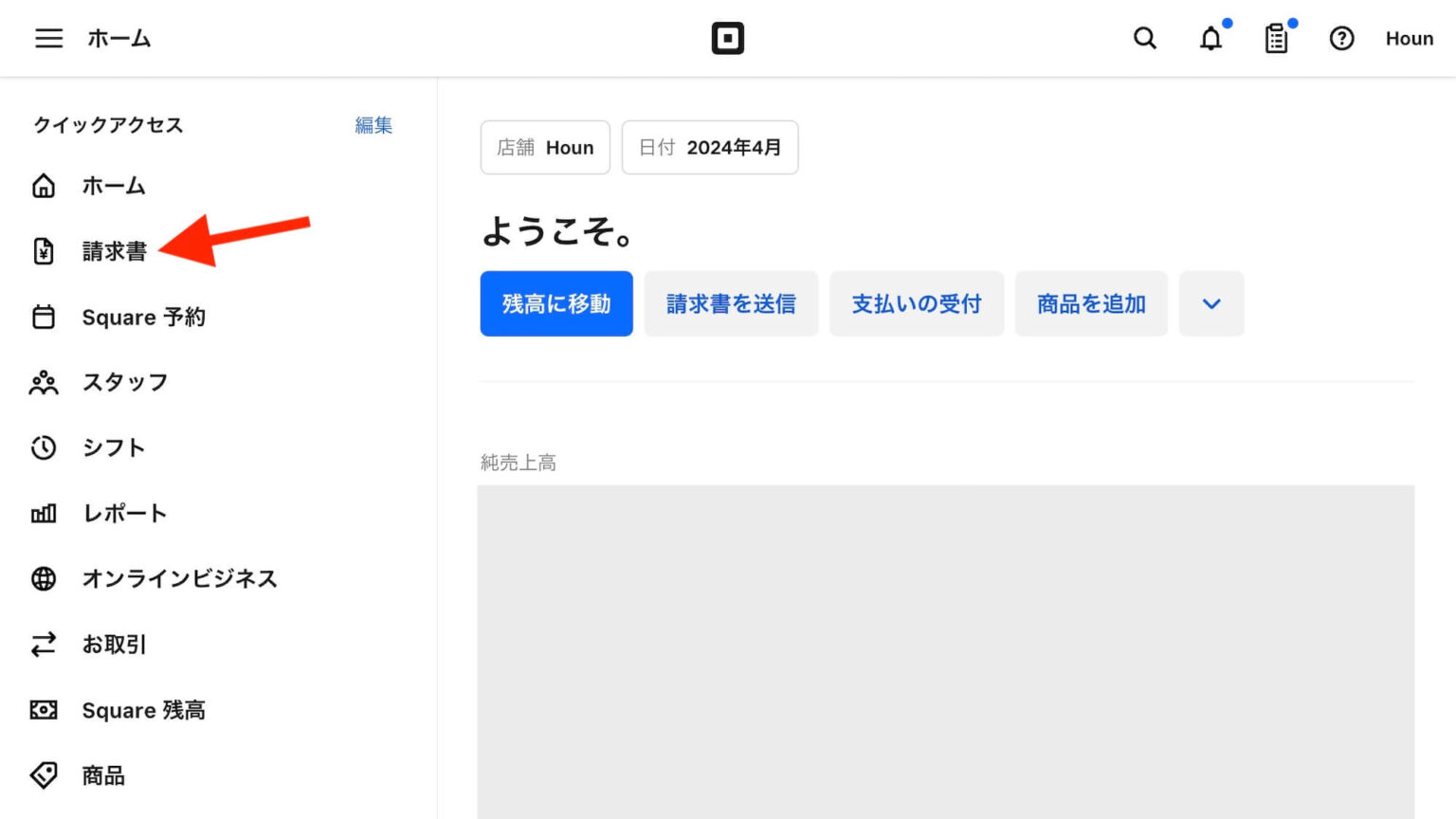
Task: Open the Houn account name at top right
Action: (x=1409, y=38)
